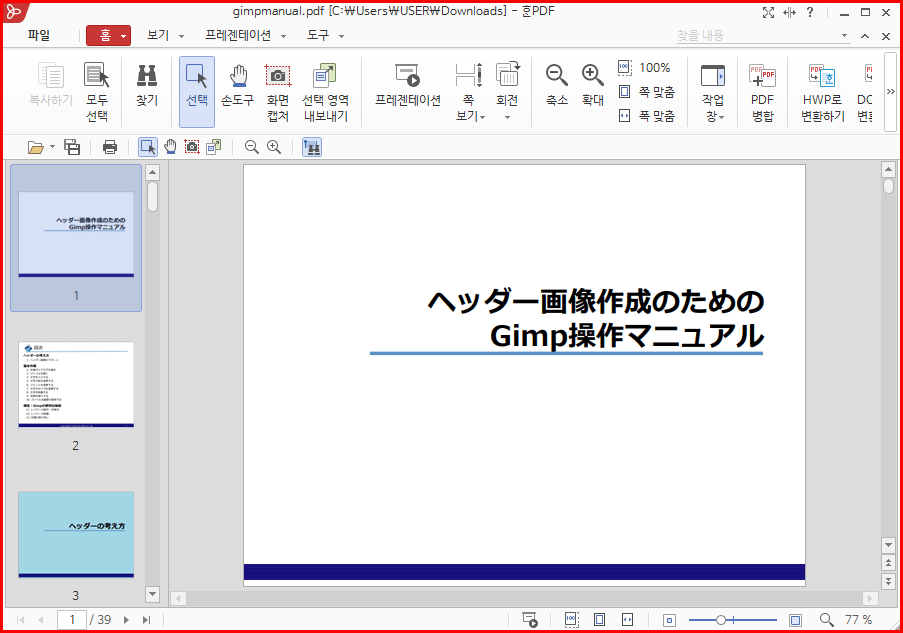This screenshot has width=903, height=633.
Task: Click the small zoom-out box left of the slider
Action: click(669, 620)
